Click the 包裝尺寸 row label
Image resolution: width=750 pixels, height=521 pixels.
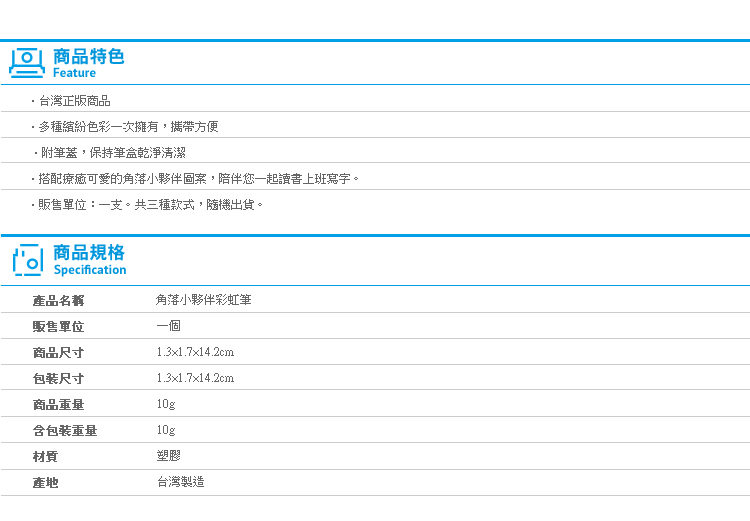coord(58,378)
